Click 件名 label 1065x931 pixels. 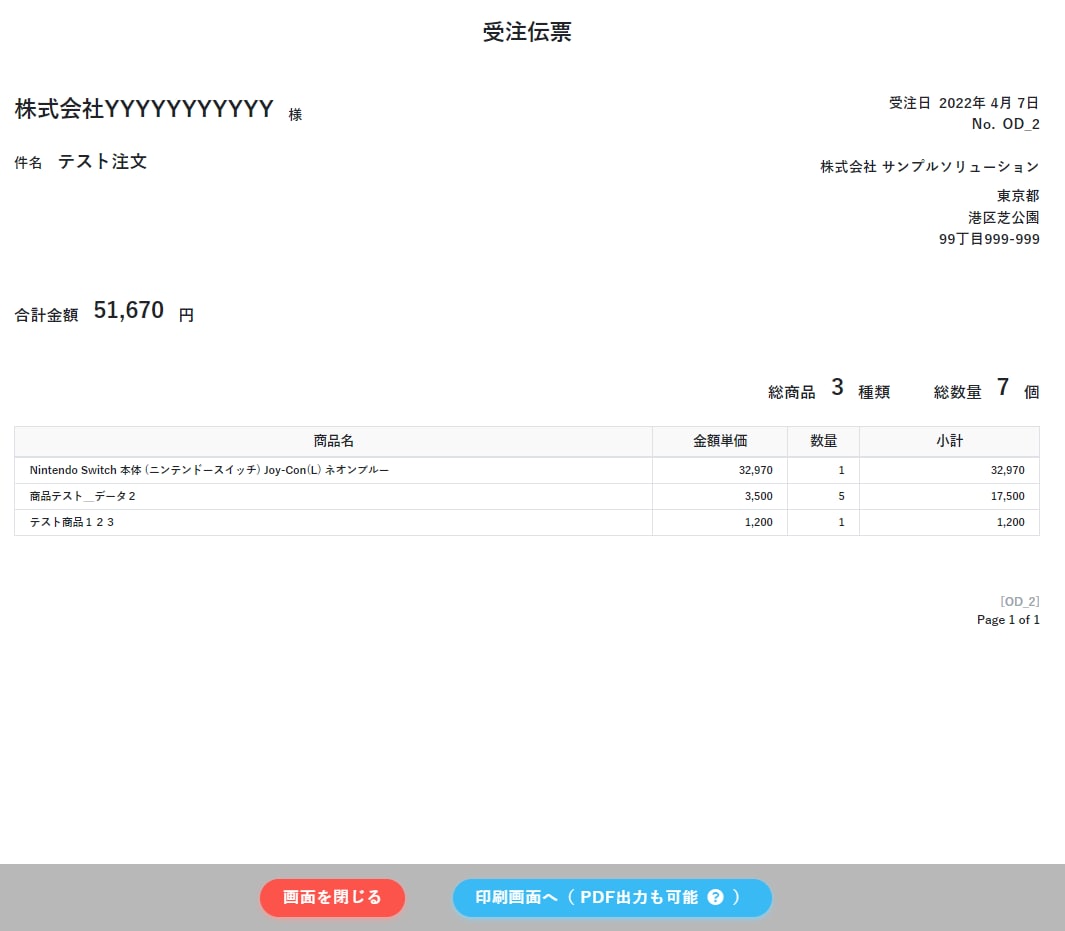(28, 162)
